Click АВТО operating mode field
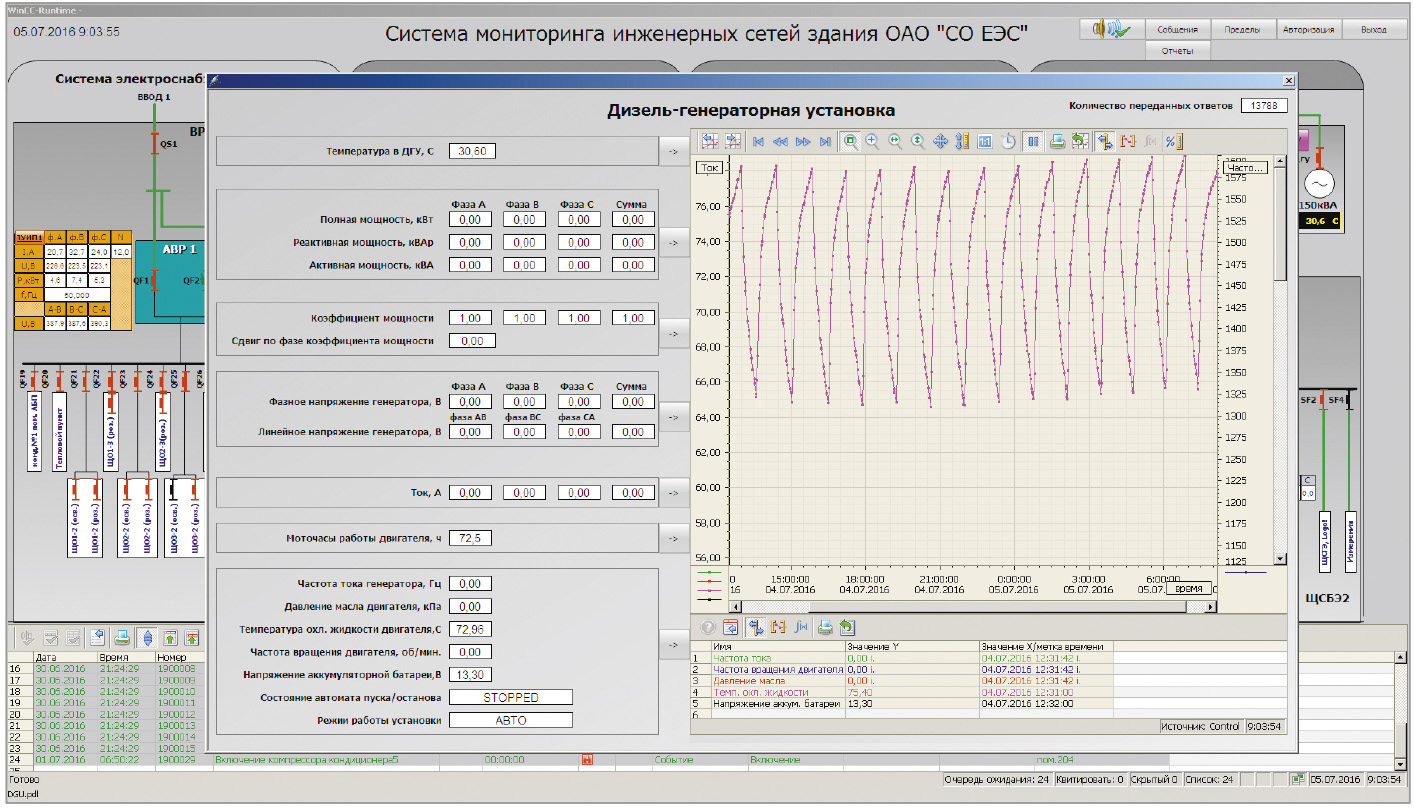The height and width of the screenshot is (808, 1414). tap(510, 720)
